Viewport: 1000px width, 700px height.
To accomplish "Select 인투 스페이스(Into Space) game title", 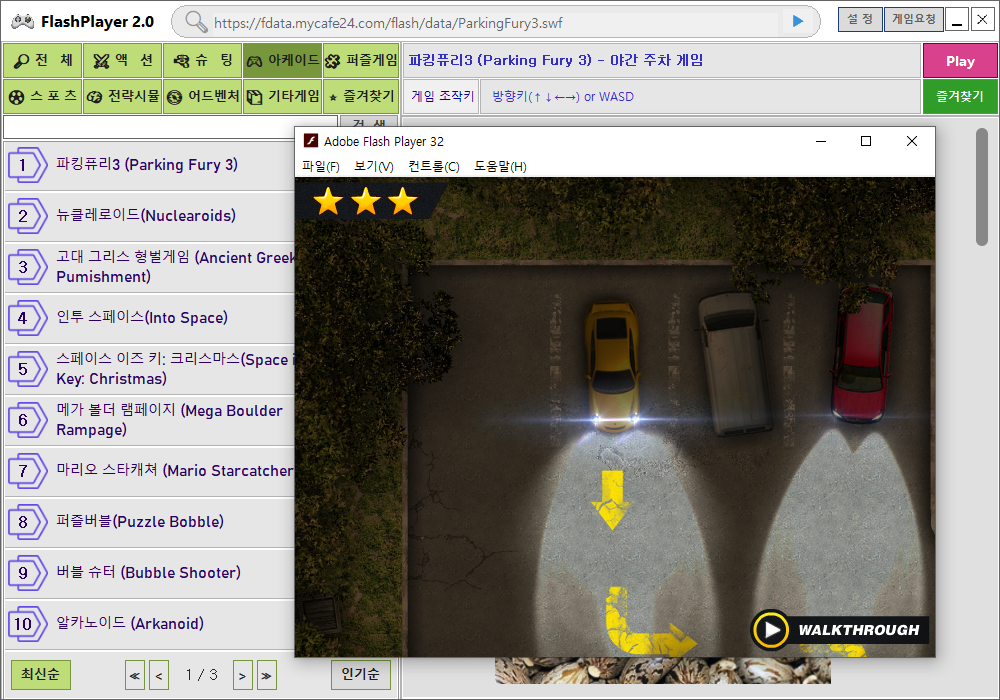I will coord(142,317).
